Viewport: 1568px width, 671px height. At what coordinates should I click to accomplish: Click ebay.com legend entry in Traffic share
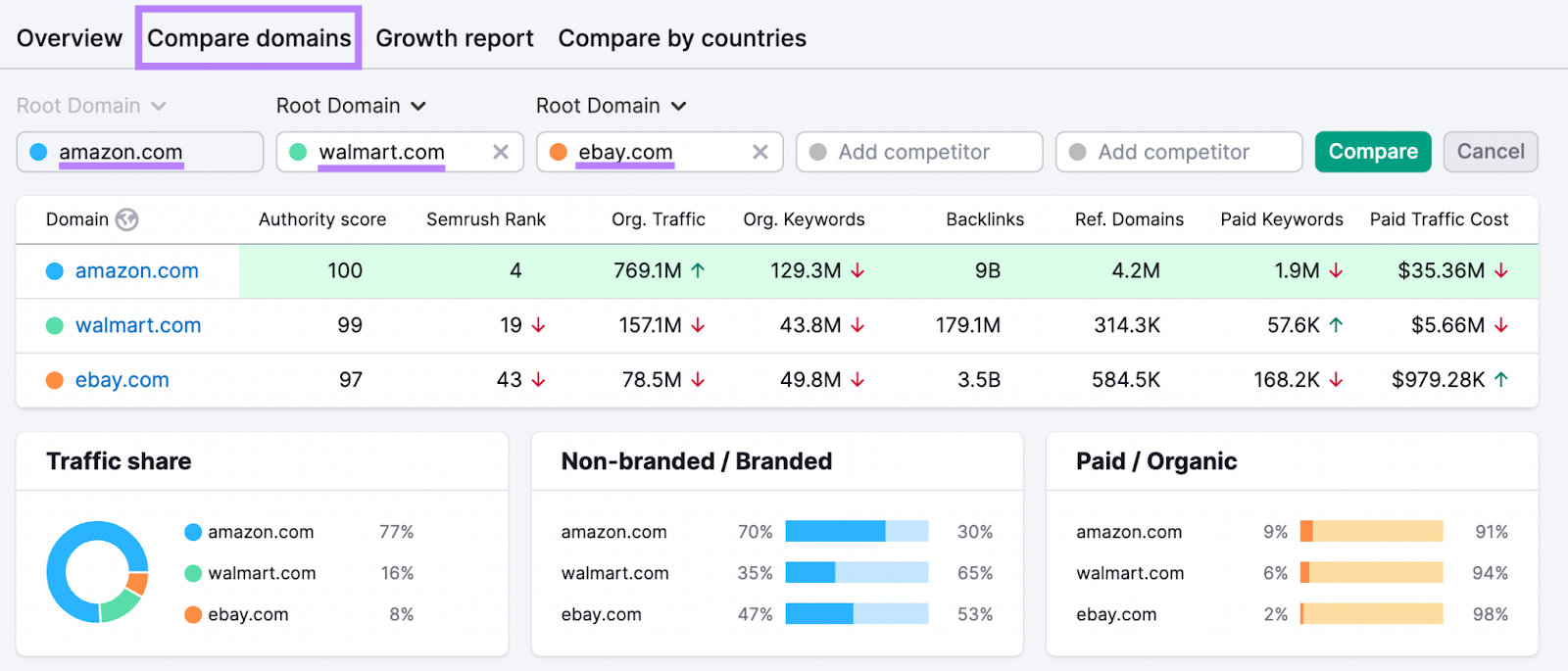(237, 614)
